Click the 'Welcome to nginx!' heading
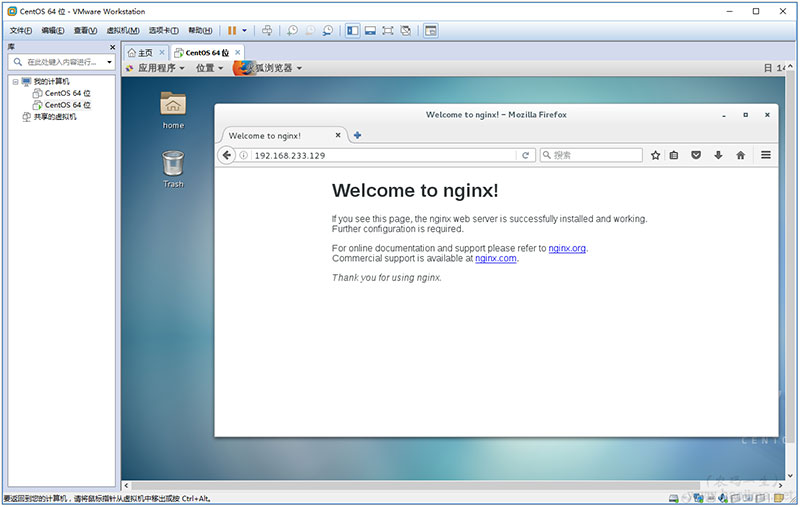 click(x=415, y=191)
